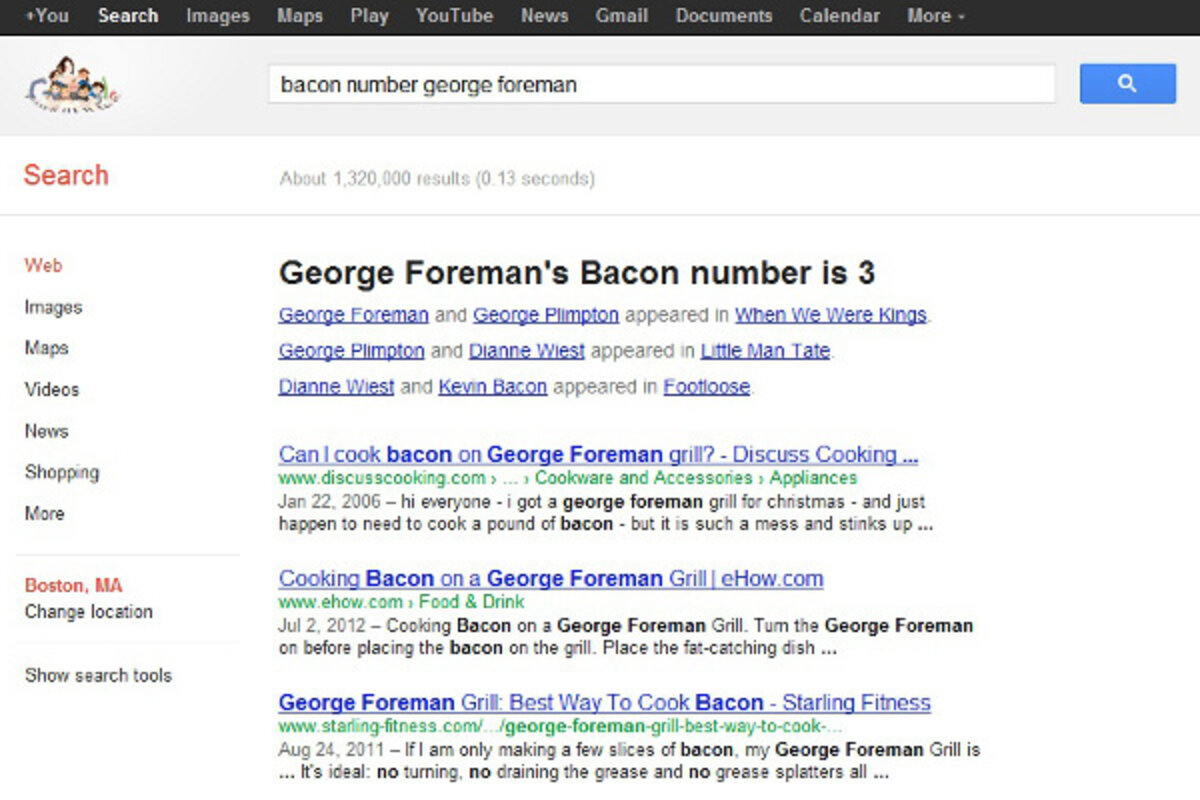Viewport: 1200px width, 800px height.
Task: Open Dianne Wiest link beside Little Man Tate
Action: 527,351
